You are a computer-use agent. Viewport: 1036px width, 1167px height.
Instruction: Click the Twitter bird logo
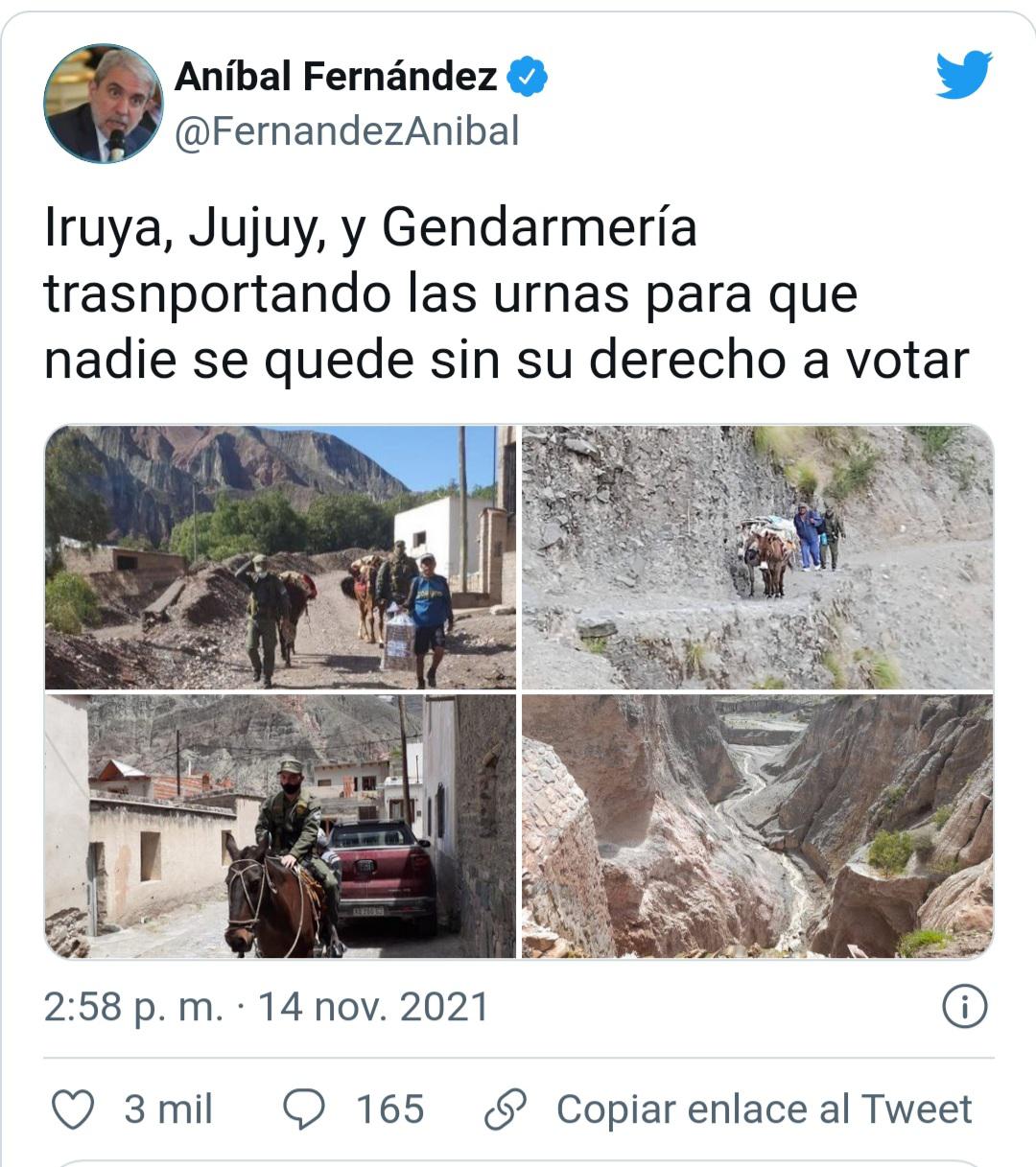963,75
